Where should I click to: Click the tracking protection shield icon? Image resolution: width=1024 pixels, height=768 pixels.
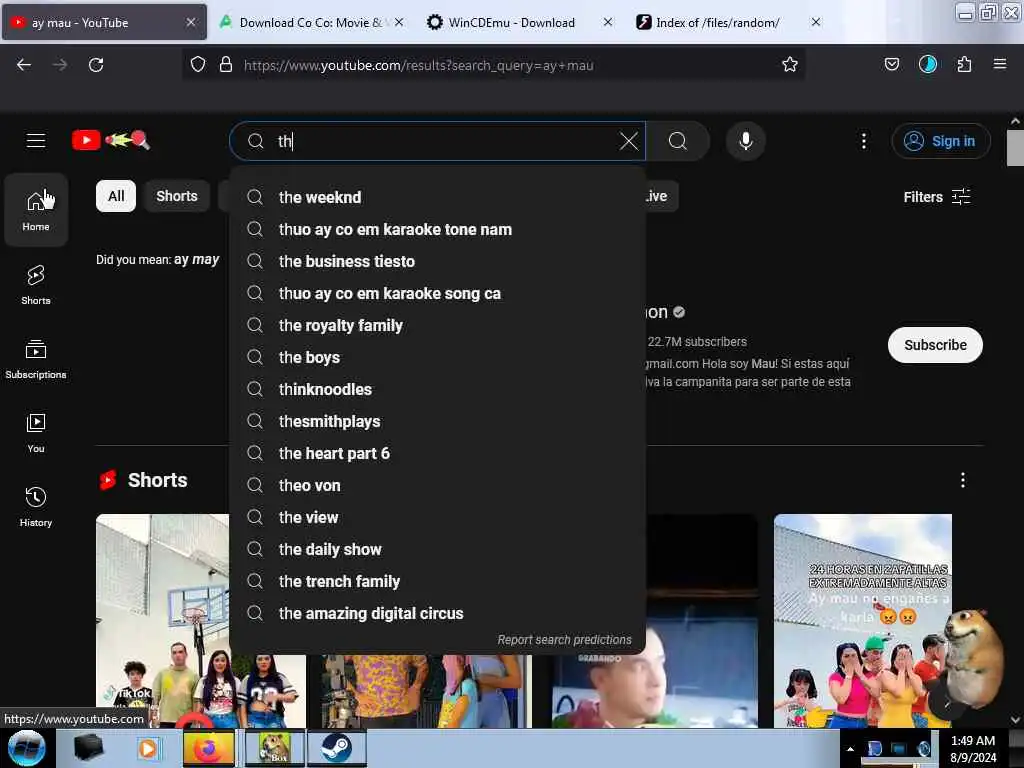coord(198,64)
